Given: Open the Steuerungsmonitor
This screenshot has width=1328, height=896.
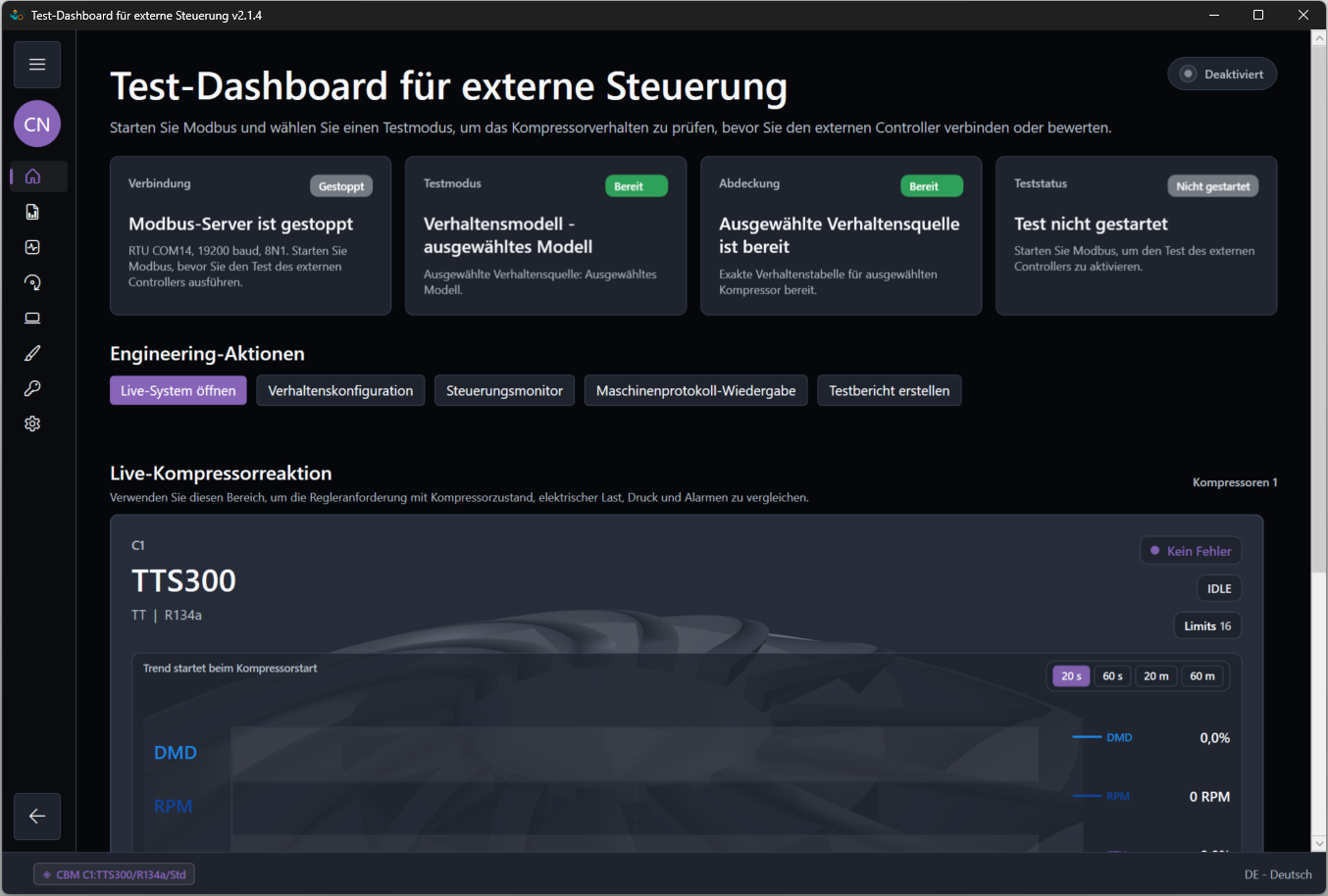Looking at the screenshot, I should pyautogui.click(x=504, y=390).
